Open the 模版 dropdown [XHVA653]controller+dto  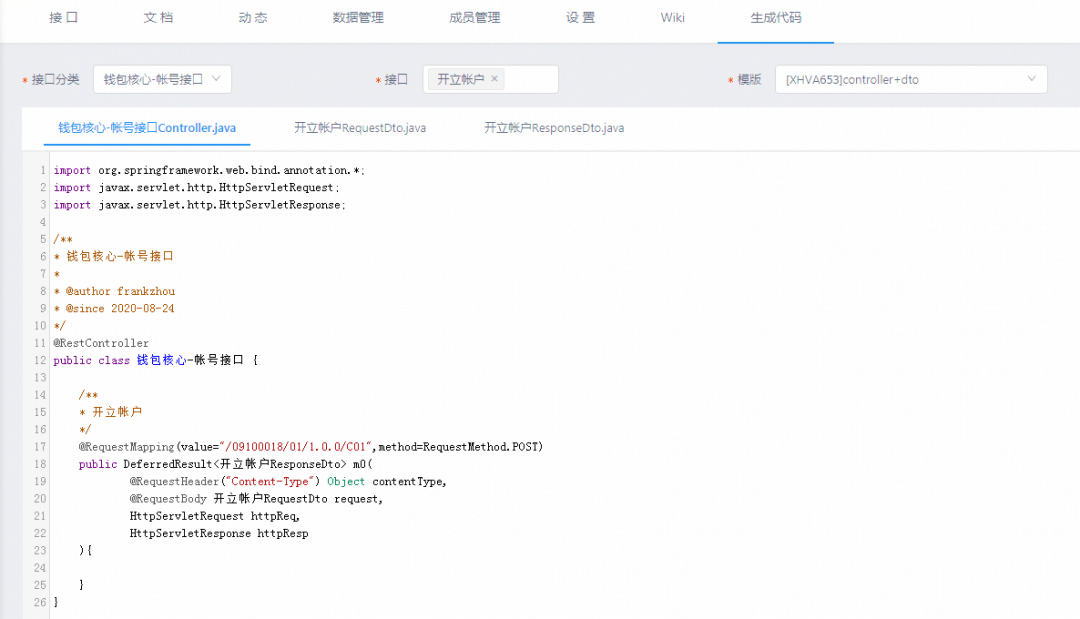[911, 79]
